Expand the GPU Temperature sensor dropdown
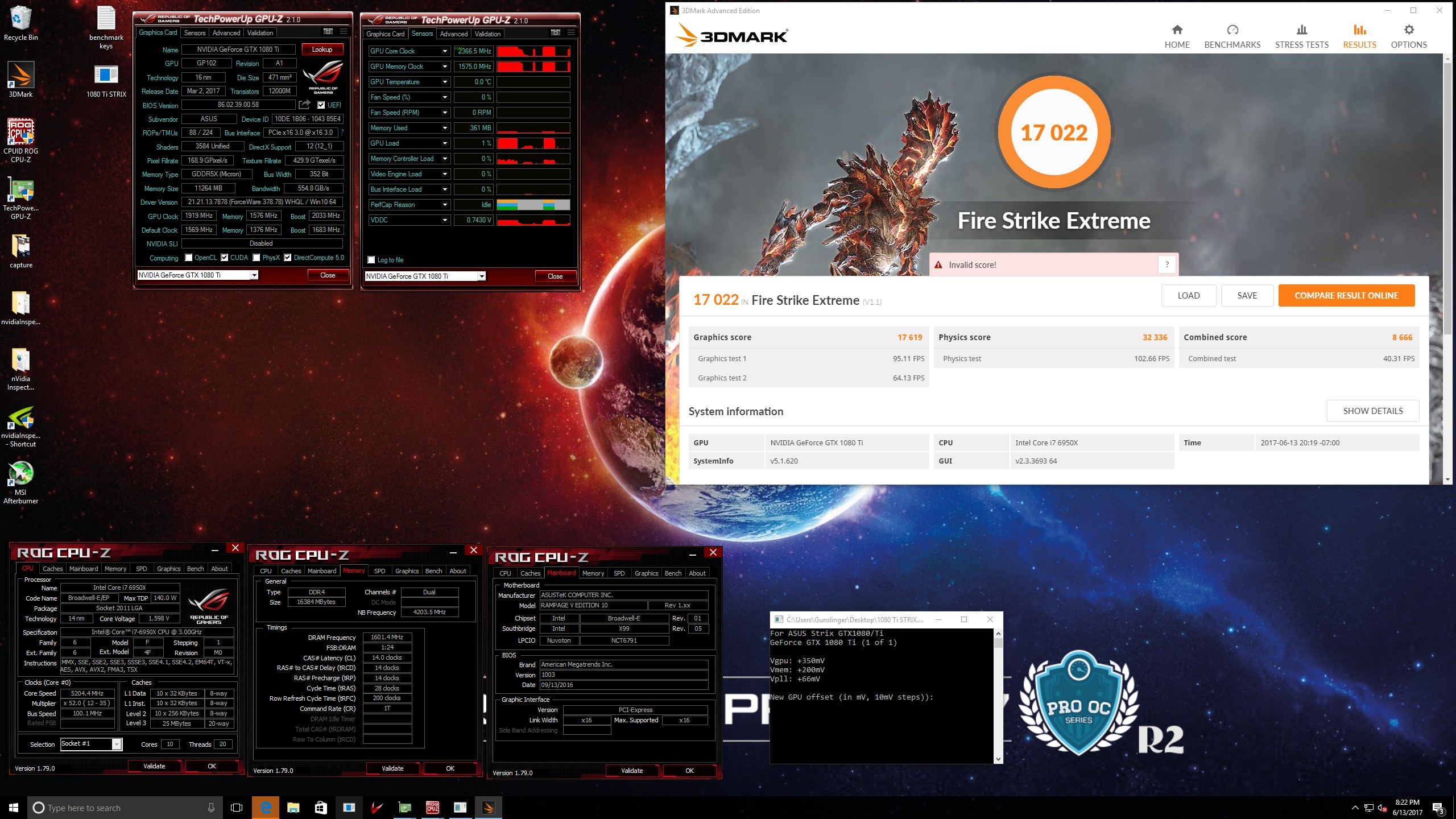Viewport: 1456px width, 819px height. click(x=445, y=82)
